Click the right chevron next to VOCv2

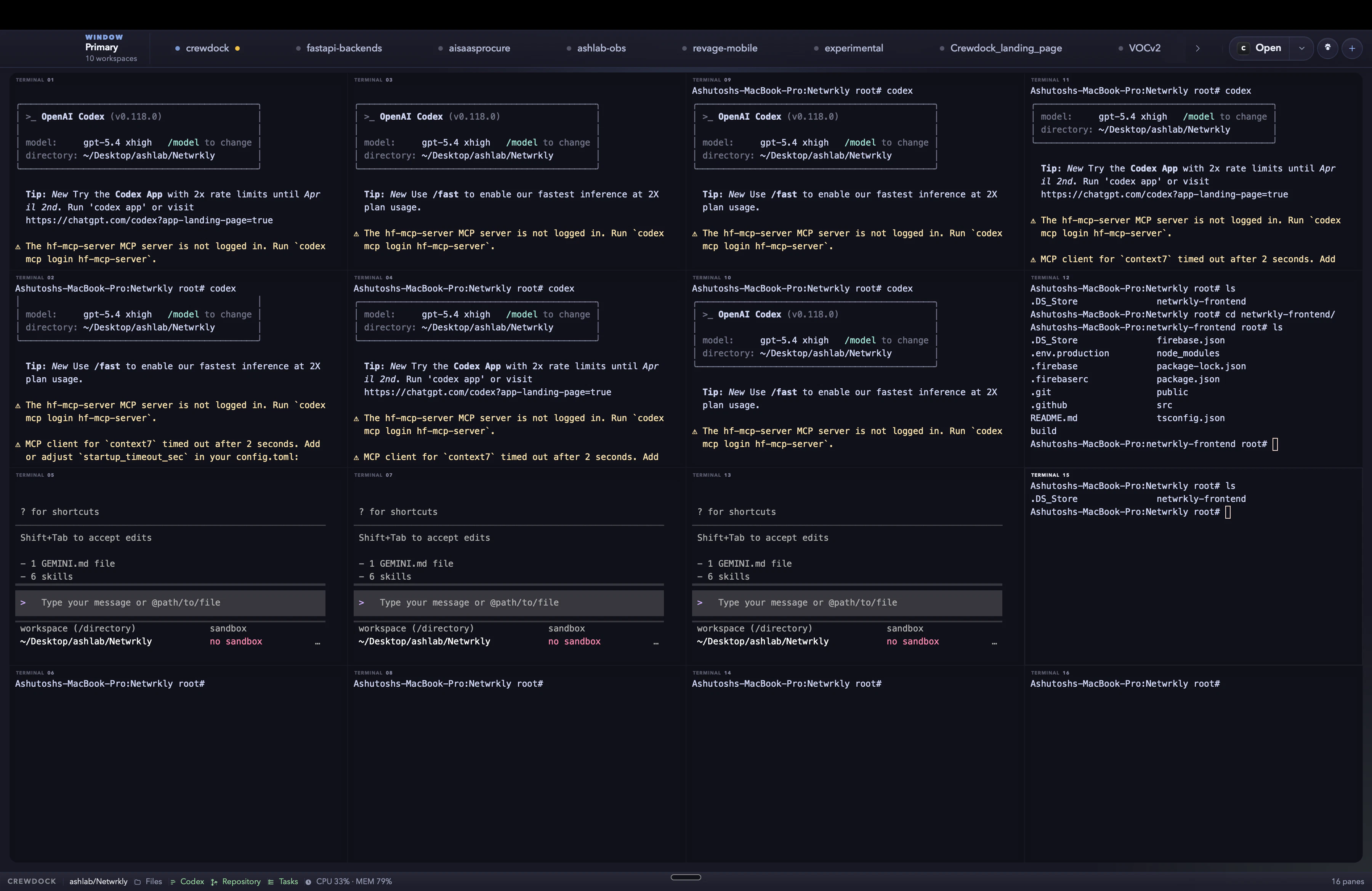(x=1198, y=48)
